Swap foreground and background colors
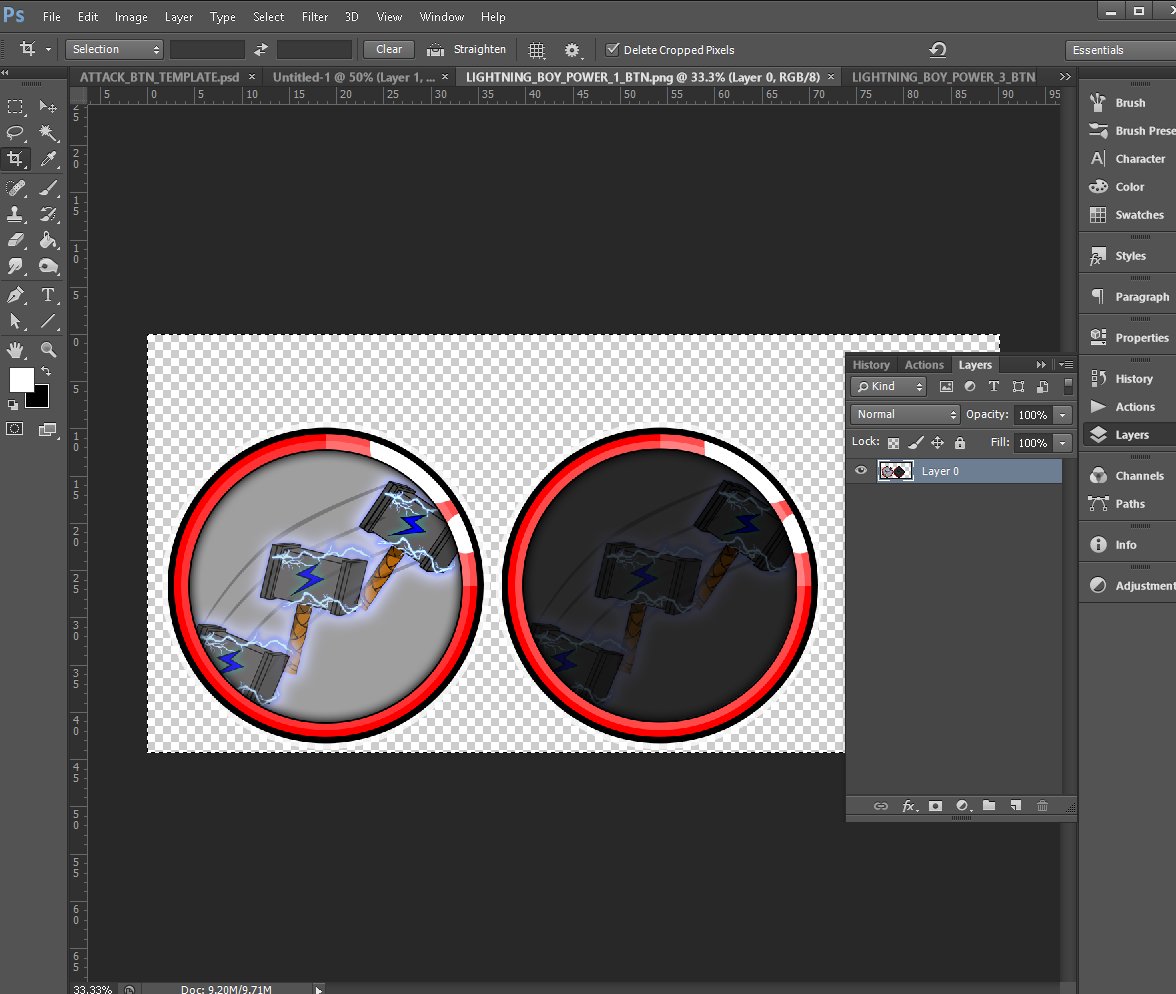 pyautogui.click(x=46, y=371)
